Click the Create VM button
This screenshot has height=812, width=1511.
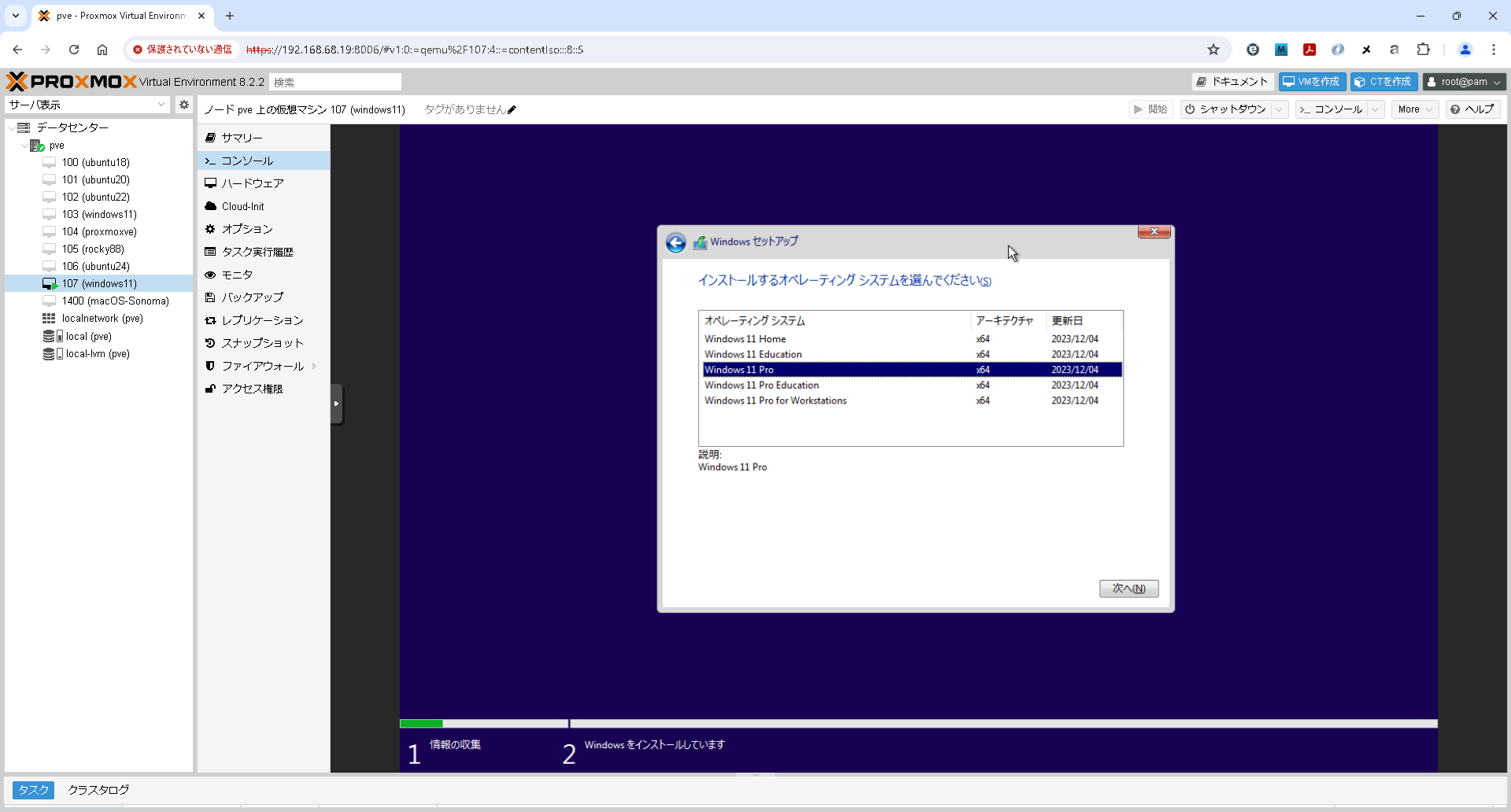pyautogui.click(x=1312, y=82)
